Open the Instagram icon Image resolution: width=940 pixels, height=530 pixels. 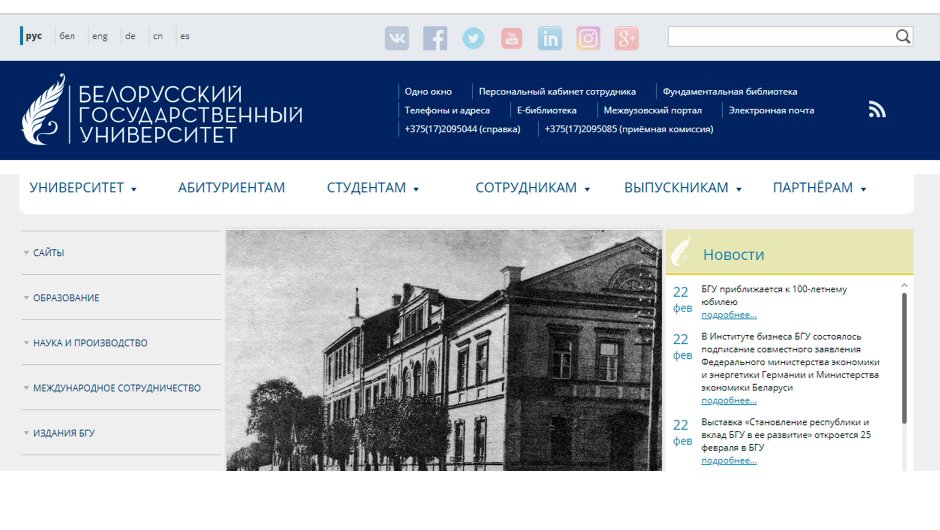pyautogui.click(x=588, y=38)
